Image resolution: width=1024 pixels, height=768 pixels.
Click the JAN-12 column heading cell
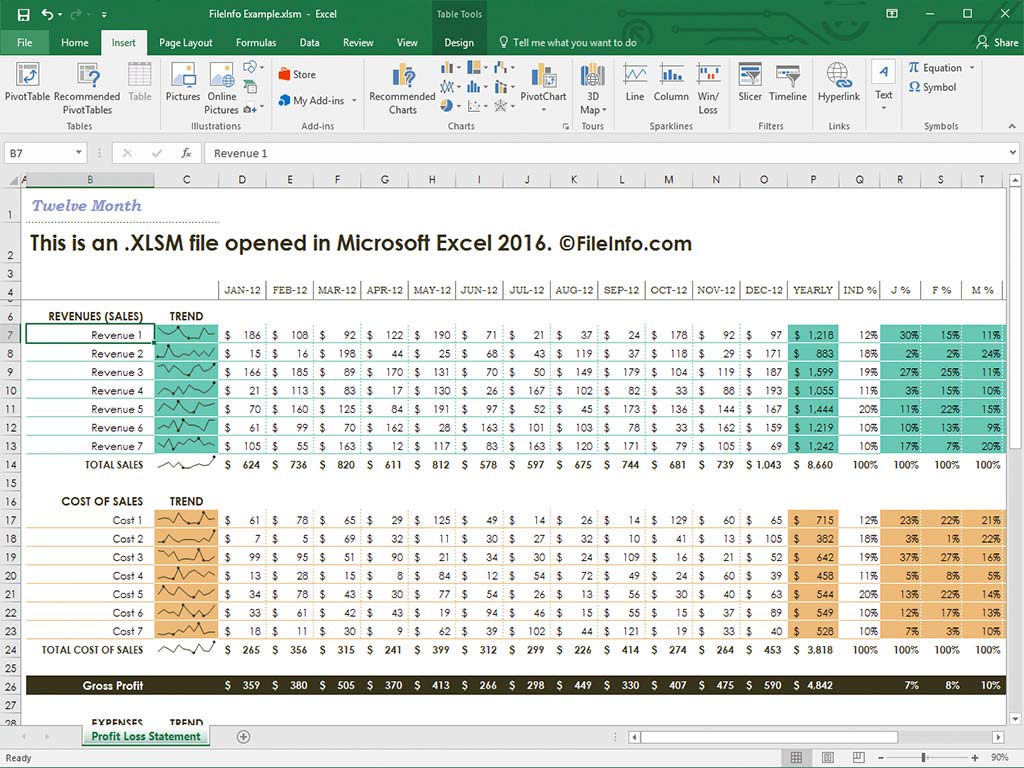(242, 290)
